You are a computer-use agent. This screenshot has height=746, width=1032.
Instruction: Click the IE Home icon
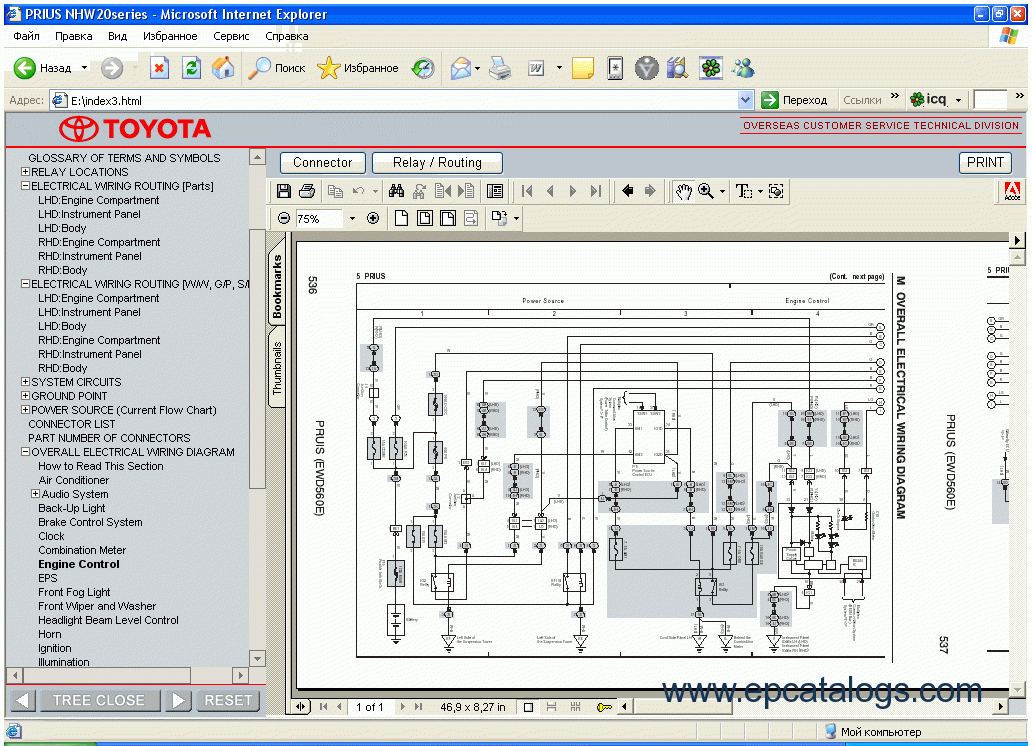pos(223,68)
